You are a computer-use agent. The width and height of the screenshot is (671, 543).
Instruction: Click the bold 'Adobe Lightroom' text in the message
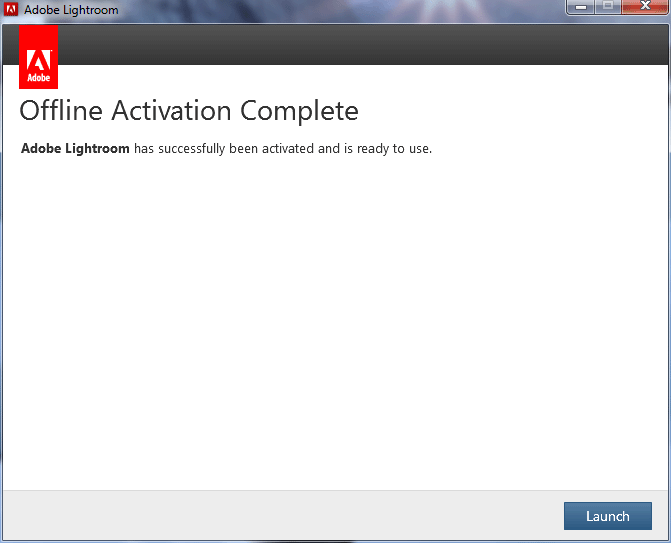pyautogui.click(x=75, y=148)
